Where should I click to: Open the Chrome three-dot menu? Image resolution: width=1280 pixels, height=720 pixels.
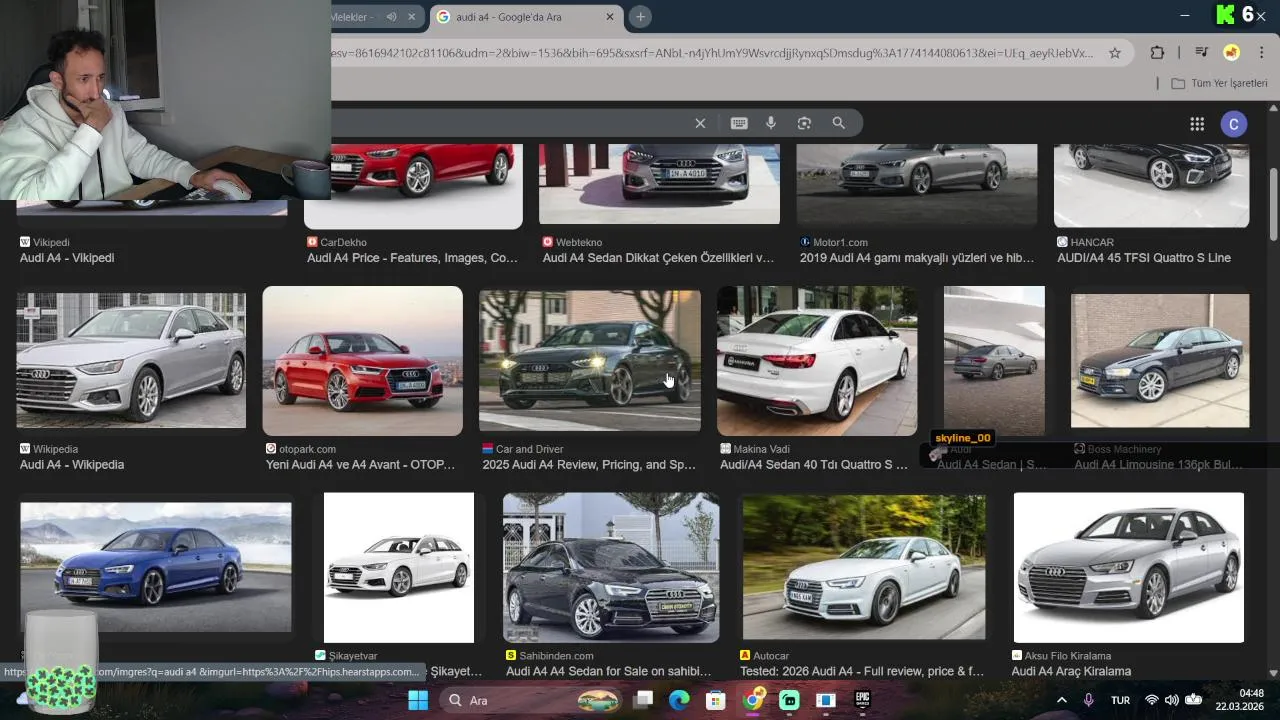pyautogui.click(x=1261, y=53)
